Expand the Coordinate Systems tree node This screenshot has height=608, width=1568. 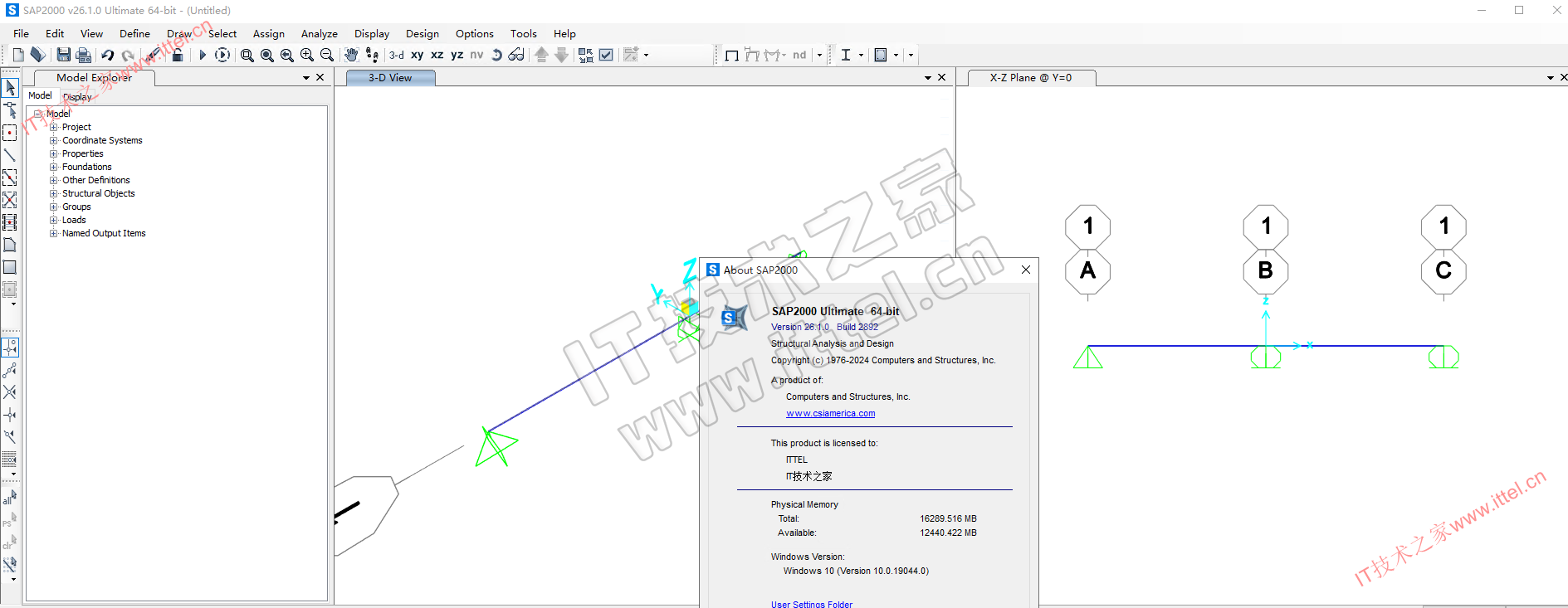tap(53, 140)
